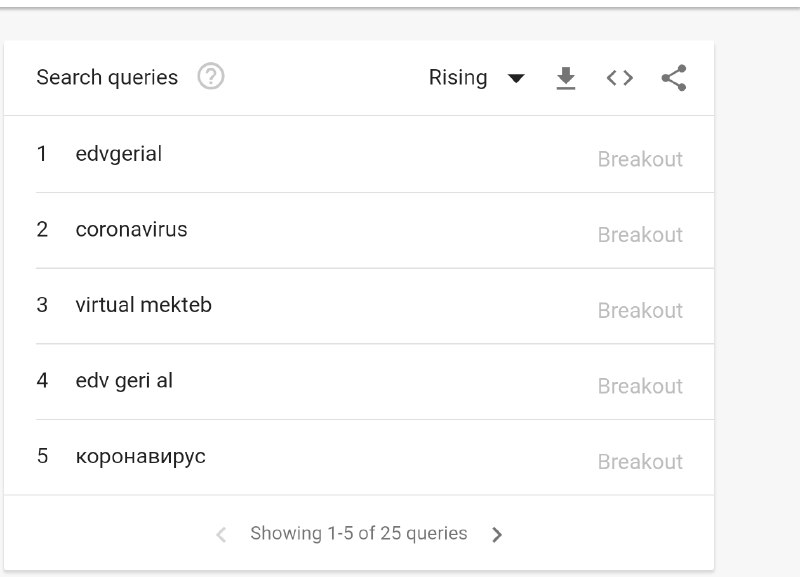This screenshot has width=800, height=577.
Task: Click Breakout label for coronavirus
Action: click(640, 235)
